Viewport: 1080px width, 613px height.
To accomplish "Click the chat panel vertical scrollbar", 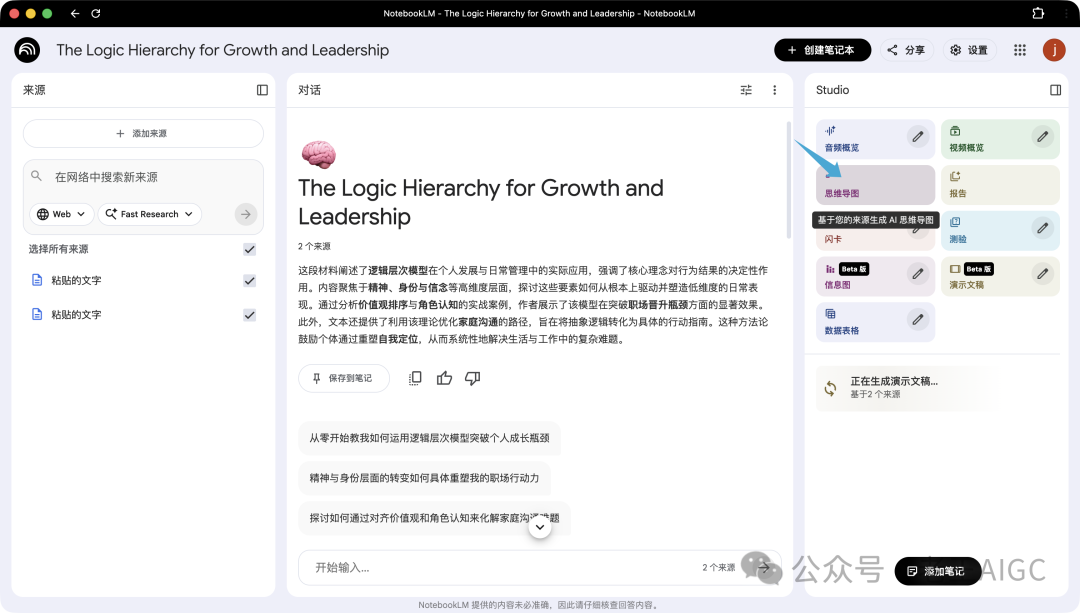I will (x=789, y=180).
